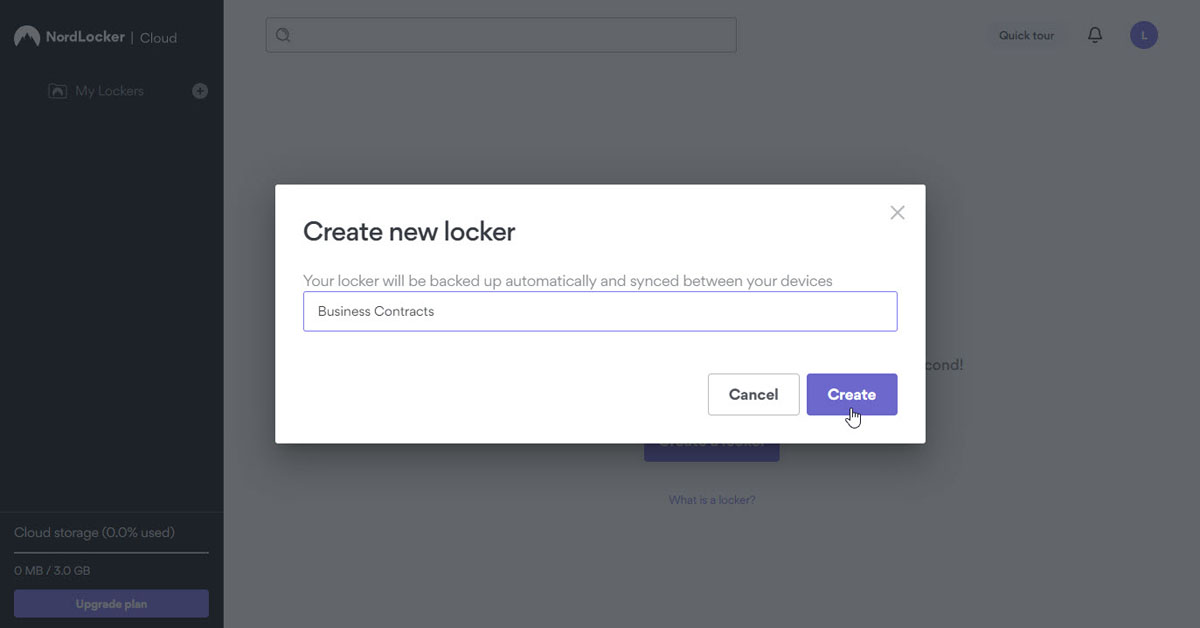
Task: Confirm with the Create button
Action: coord(851,394)
